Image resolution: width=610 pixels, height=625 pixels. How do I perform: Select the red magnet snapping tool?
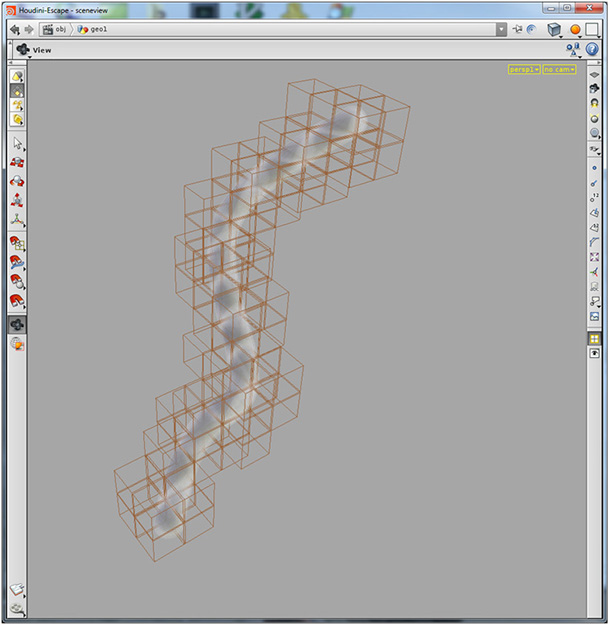click(17, 301)
